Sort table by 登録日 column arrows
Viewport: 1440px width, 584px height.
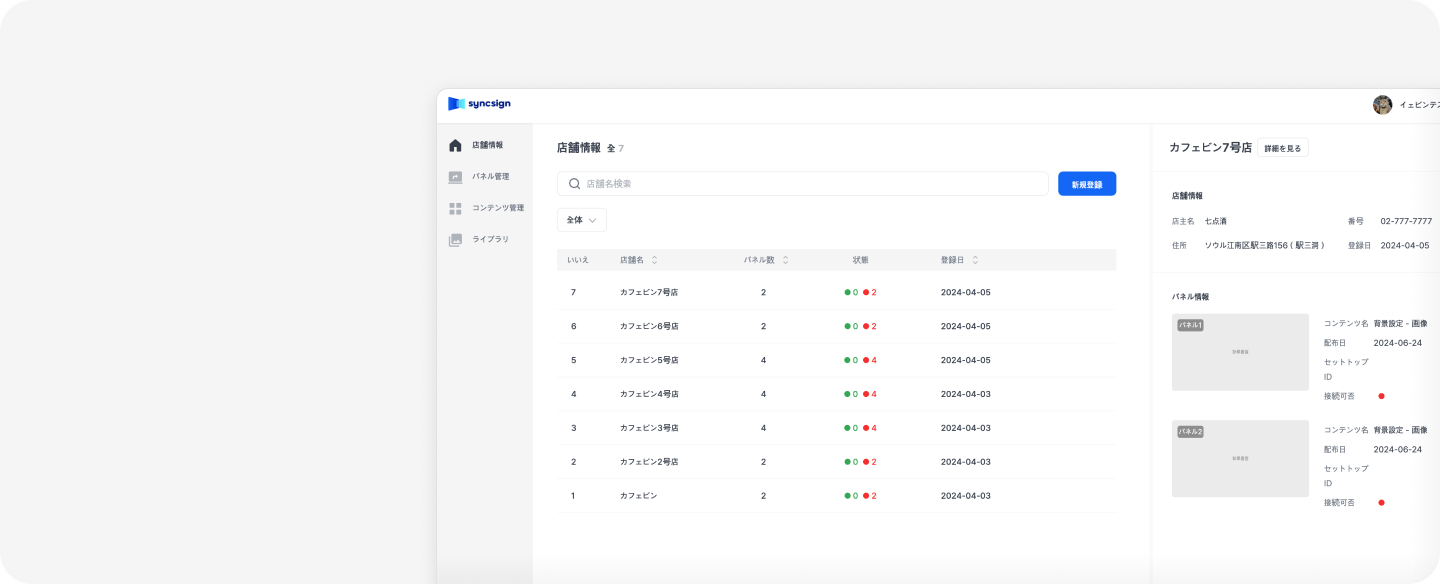[x=975, y=260]
